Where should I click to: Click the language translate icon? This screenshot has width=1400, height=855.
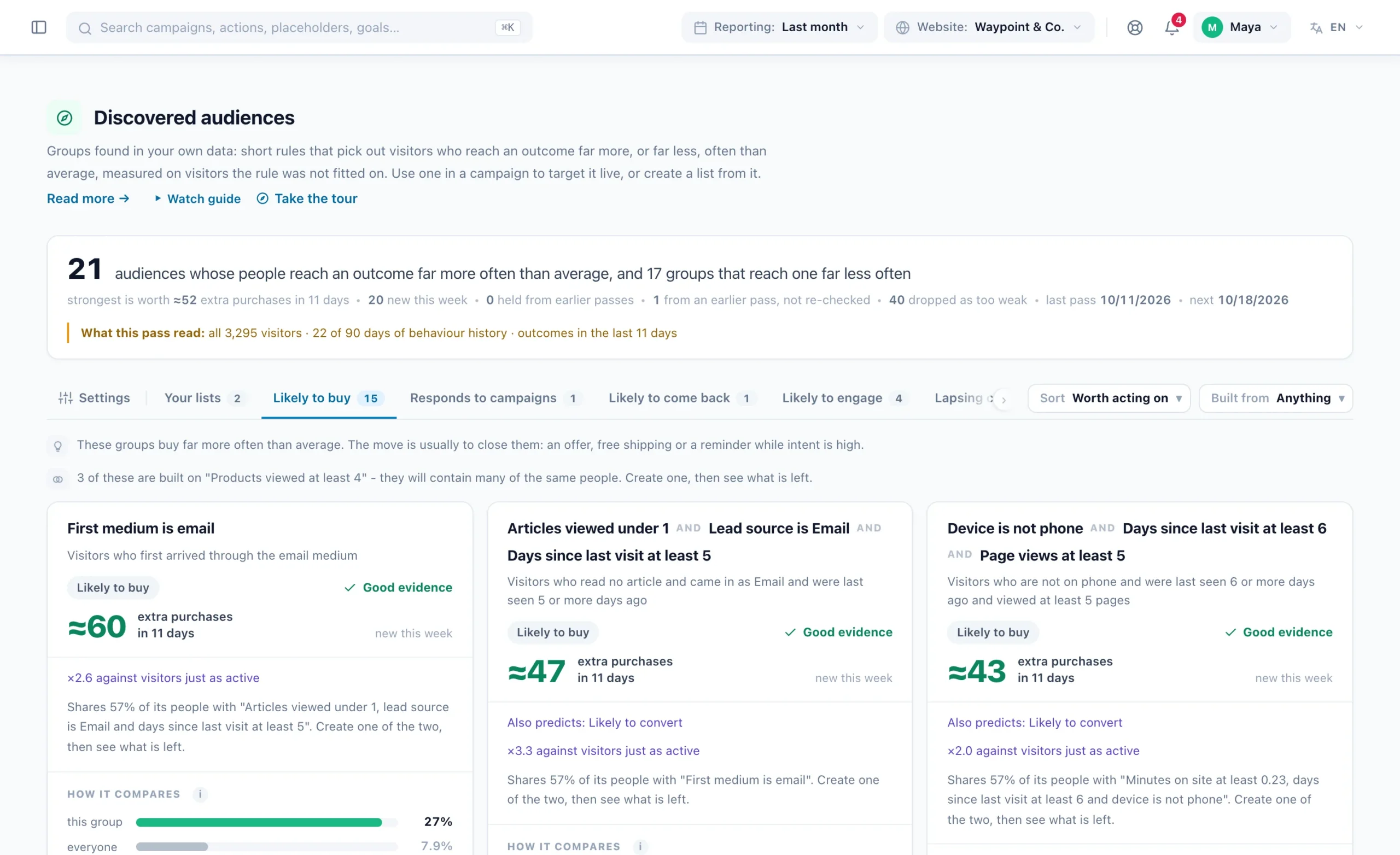[x=1316, y=27]
